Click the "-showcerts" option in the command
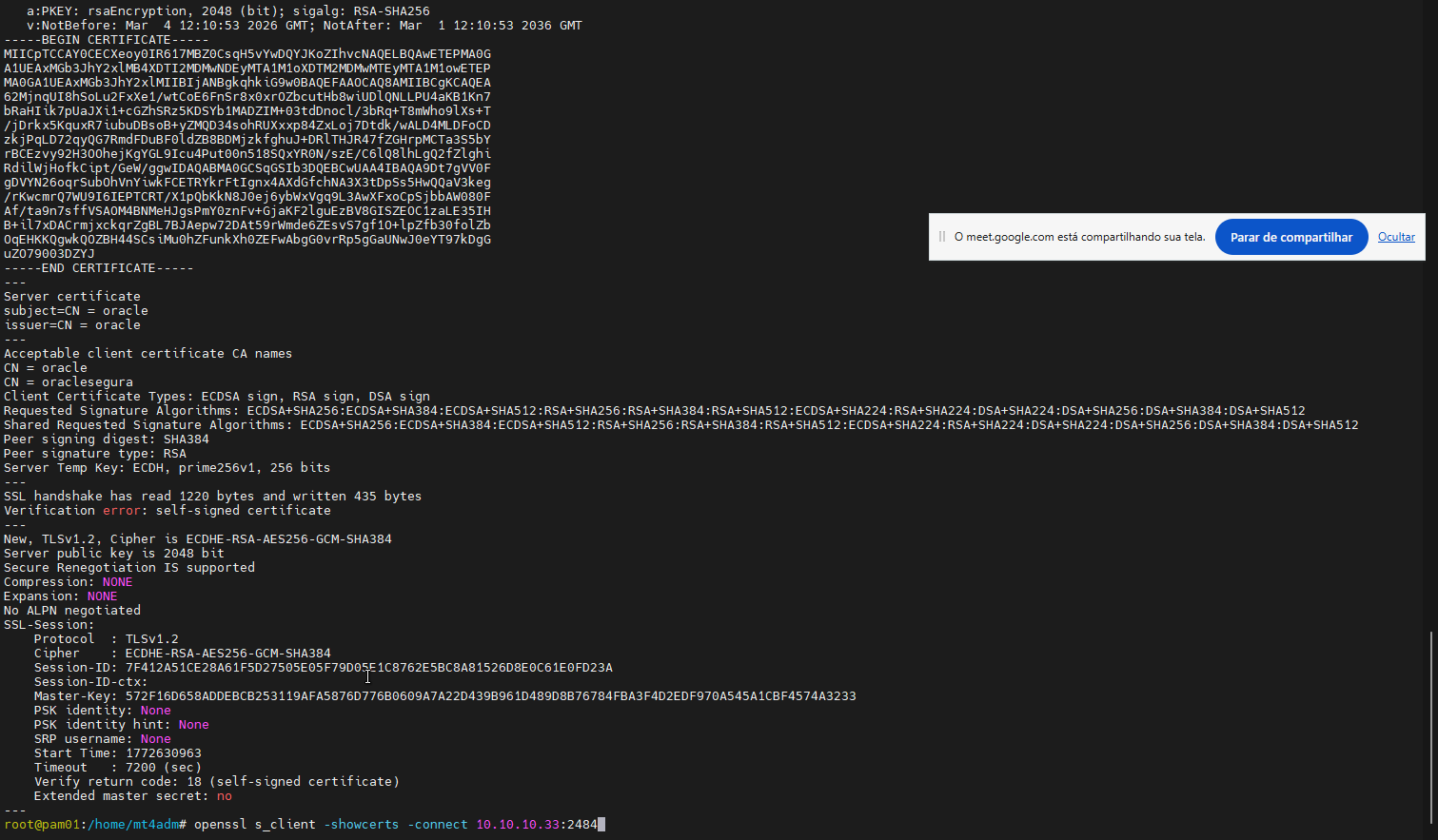The image size is (1438, 840). coord(361,825)
